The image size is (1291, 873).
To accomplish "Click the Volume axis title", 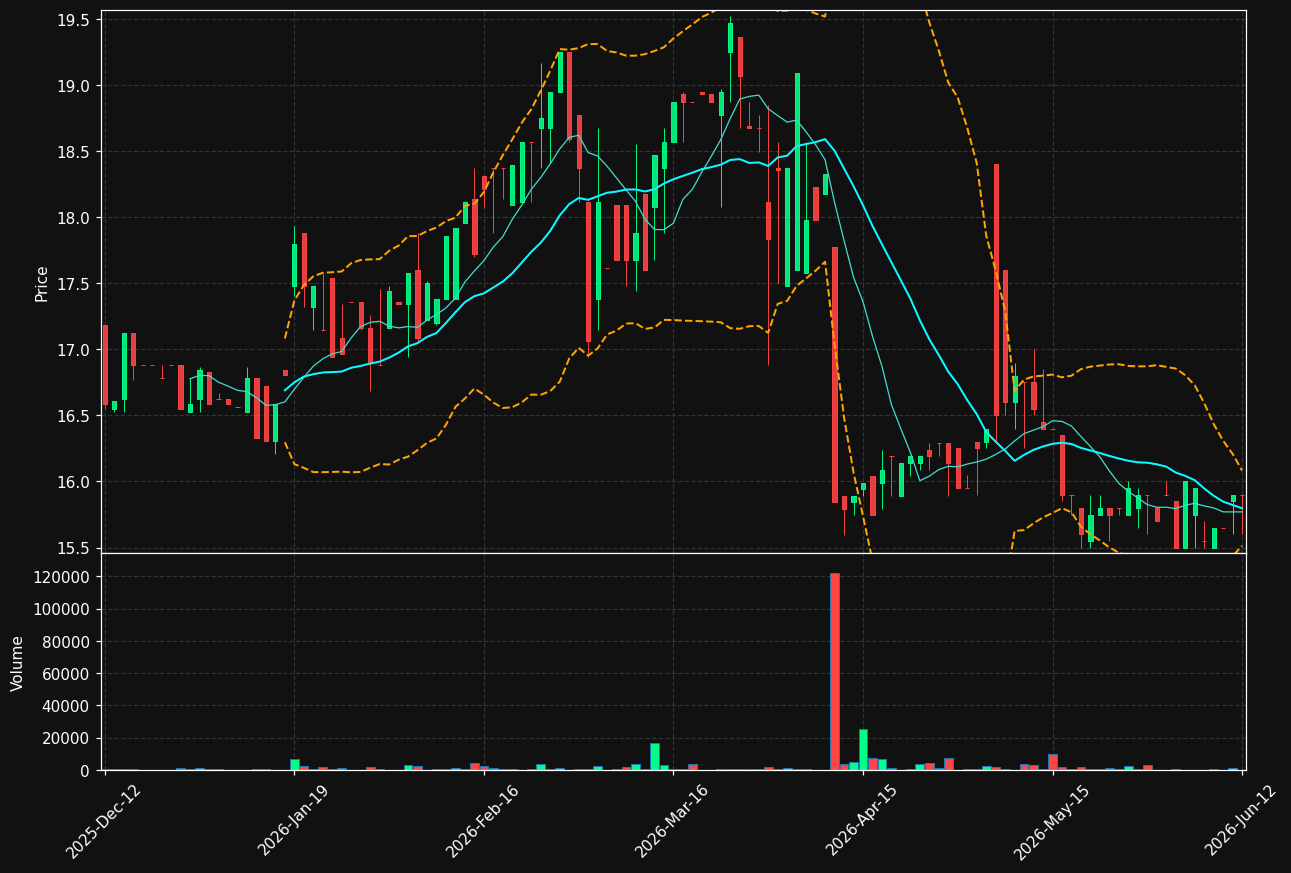I will pyautogui.click(x=18, y=662).
